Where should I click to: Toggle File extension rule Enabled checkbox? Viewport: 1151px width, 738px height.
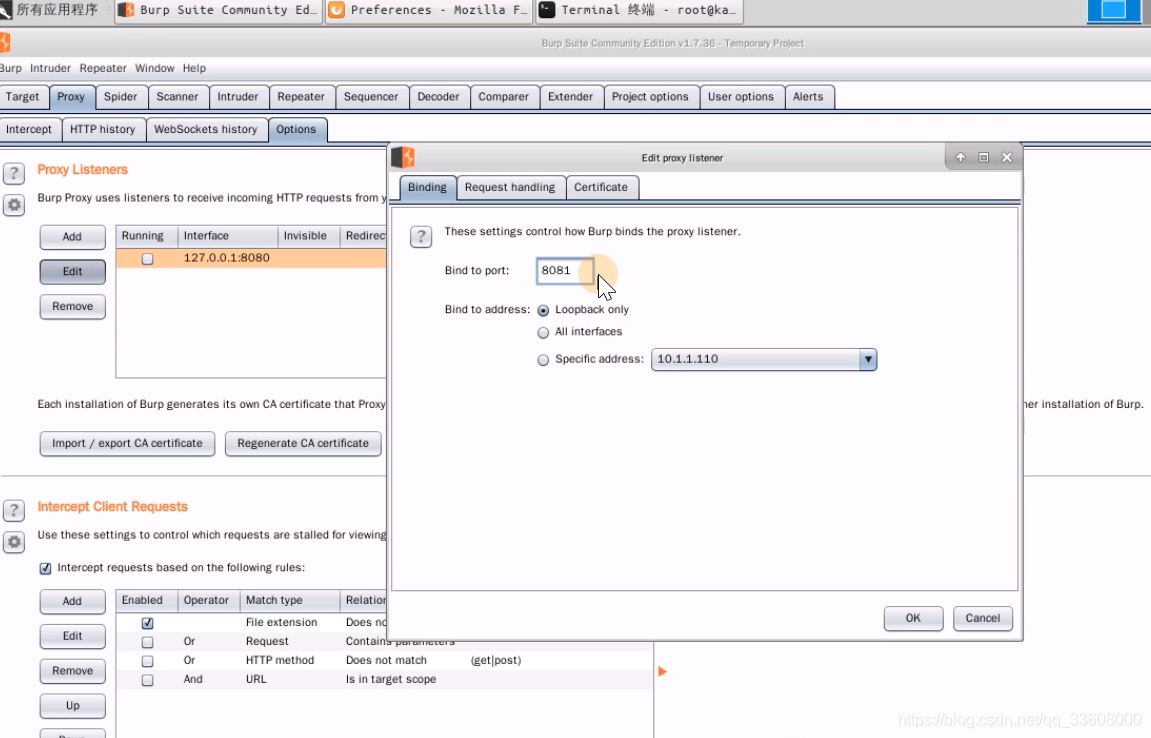[148, 623]
